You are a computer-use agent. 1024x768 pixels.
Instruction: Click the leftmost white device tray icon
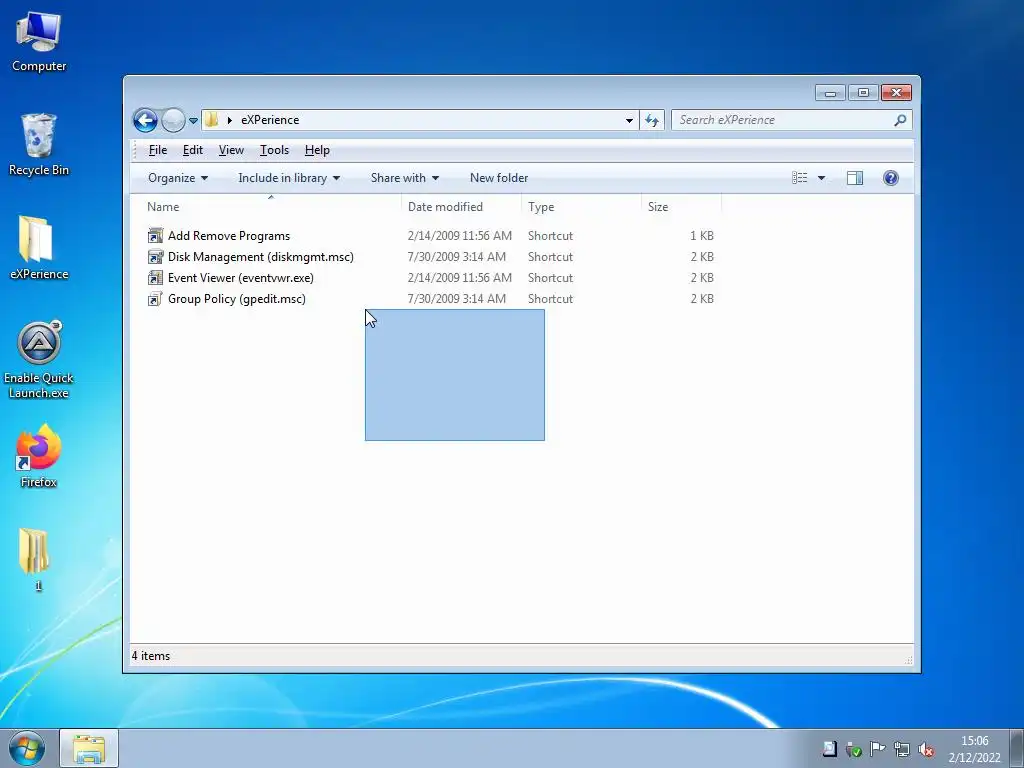(x=829, y=749)
